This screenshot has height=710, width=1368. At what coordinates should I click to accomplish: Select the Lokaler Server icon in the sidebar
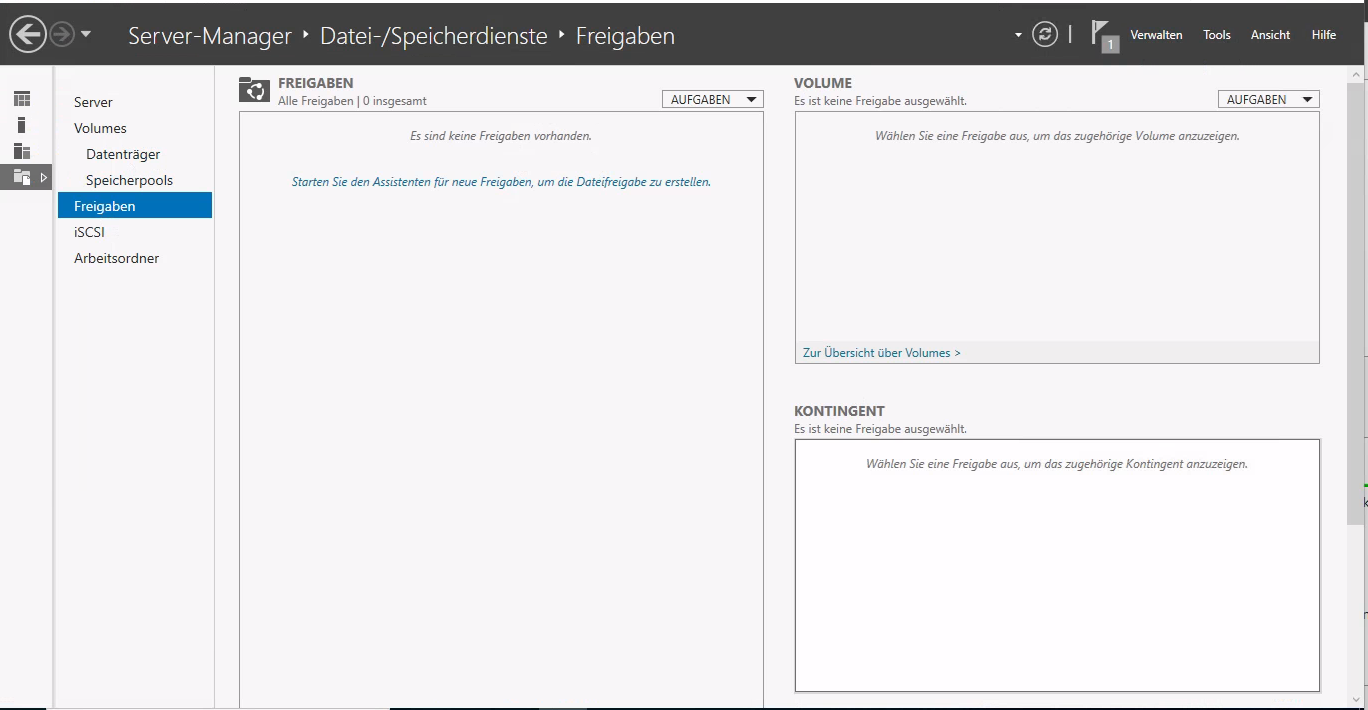click(x=21, y=124)
